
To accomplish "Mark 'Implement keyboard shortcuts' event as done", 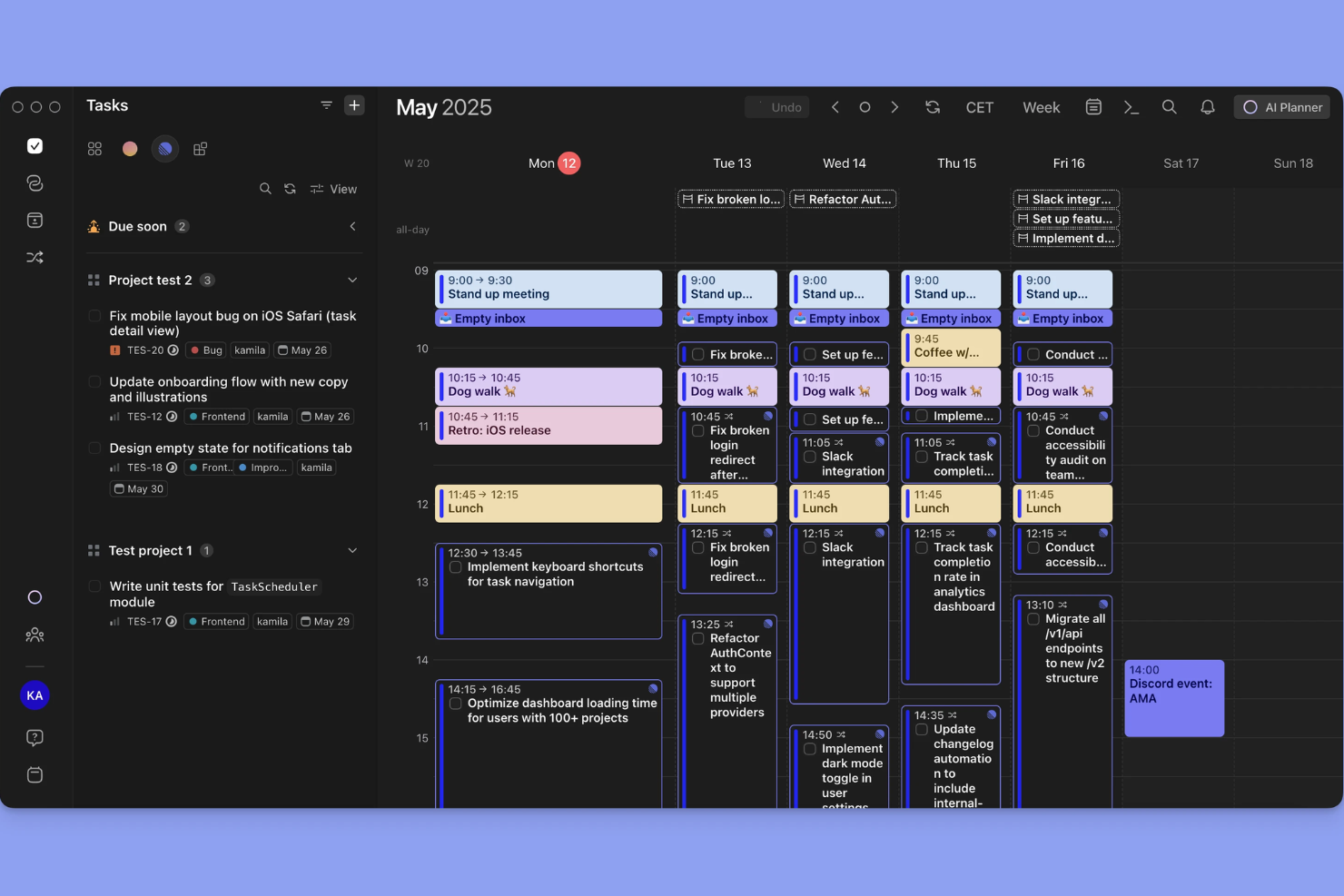I will click(455, 566).
